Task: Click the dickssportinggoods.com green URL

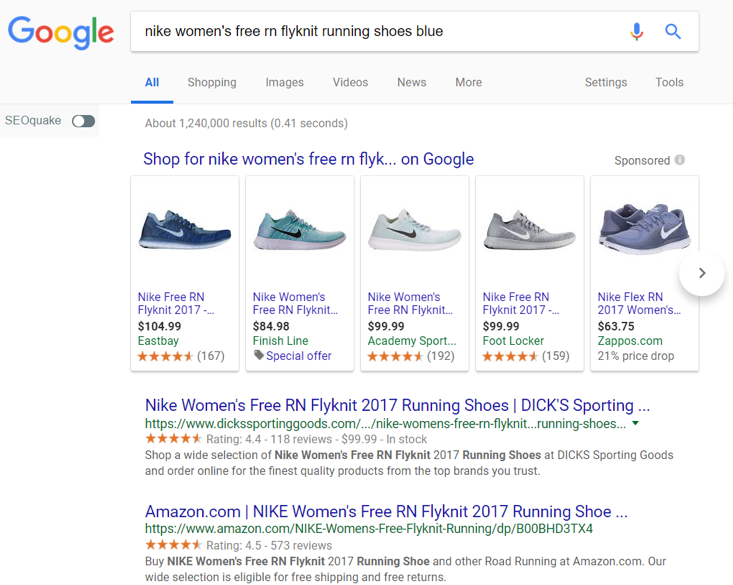Action: [385, 424]
